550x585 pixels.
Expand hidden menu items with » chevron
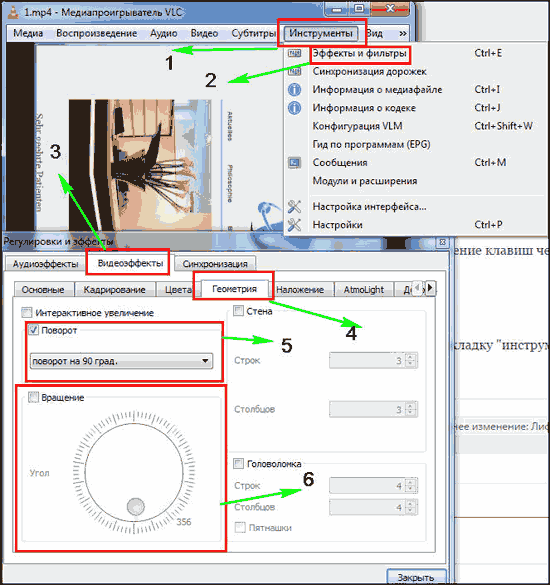coord(403,33)
